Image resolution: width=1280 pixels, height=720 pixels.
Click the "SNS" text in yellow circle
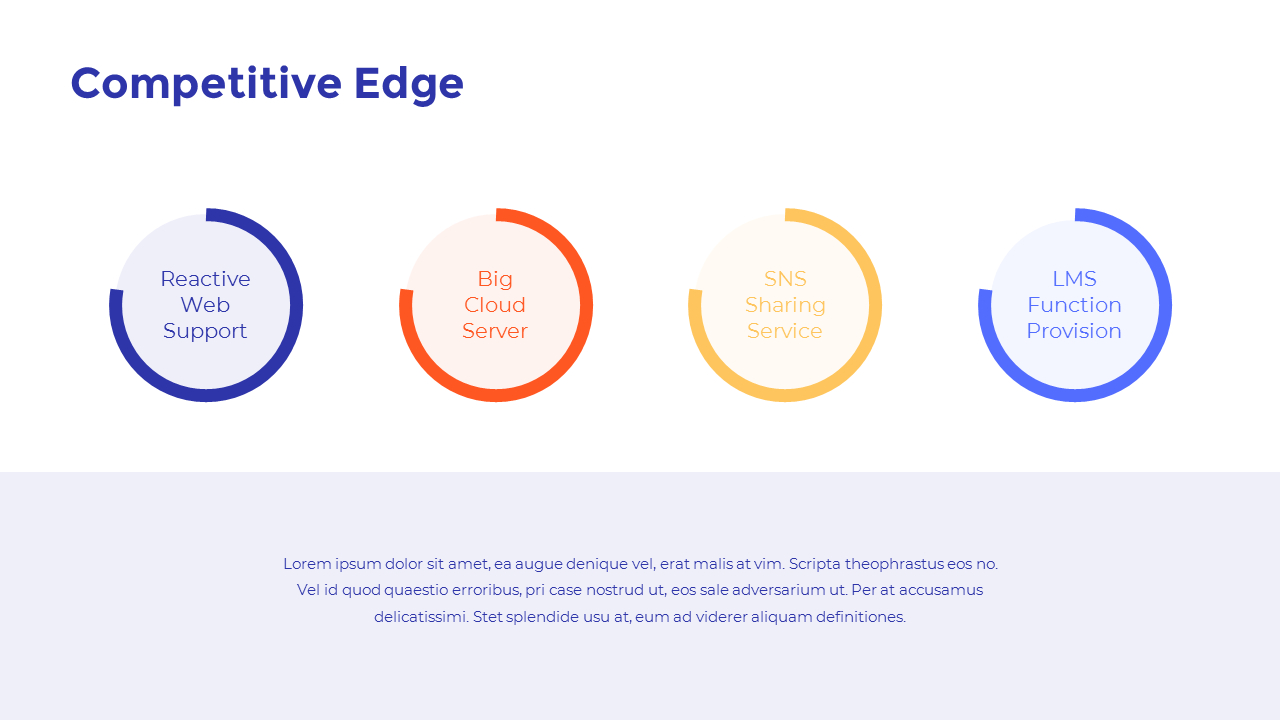click(x=785, y=279)
